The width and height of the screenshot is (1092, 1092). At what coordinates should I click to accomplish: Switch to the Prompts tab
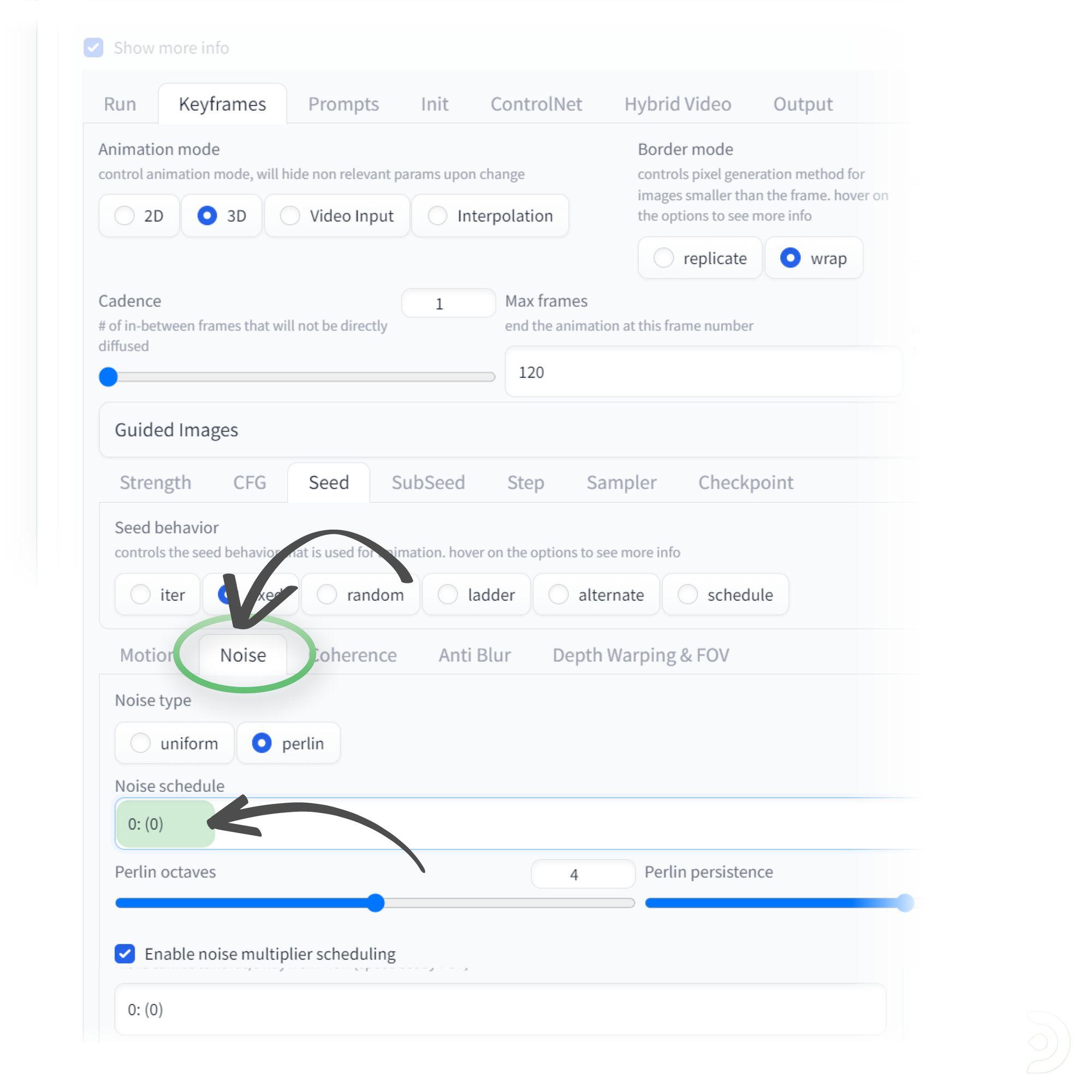pos(343,104)
